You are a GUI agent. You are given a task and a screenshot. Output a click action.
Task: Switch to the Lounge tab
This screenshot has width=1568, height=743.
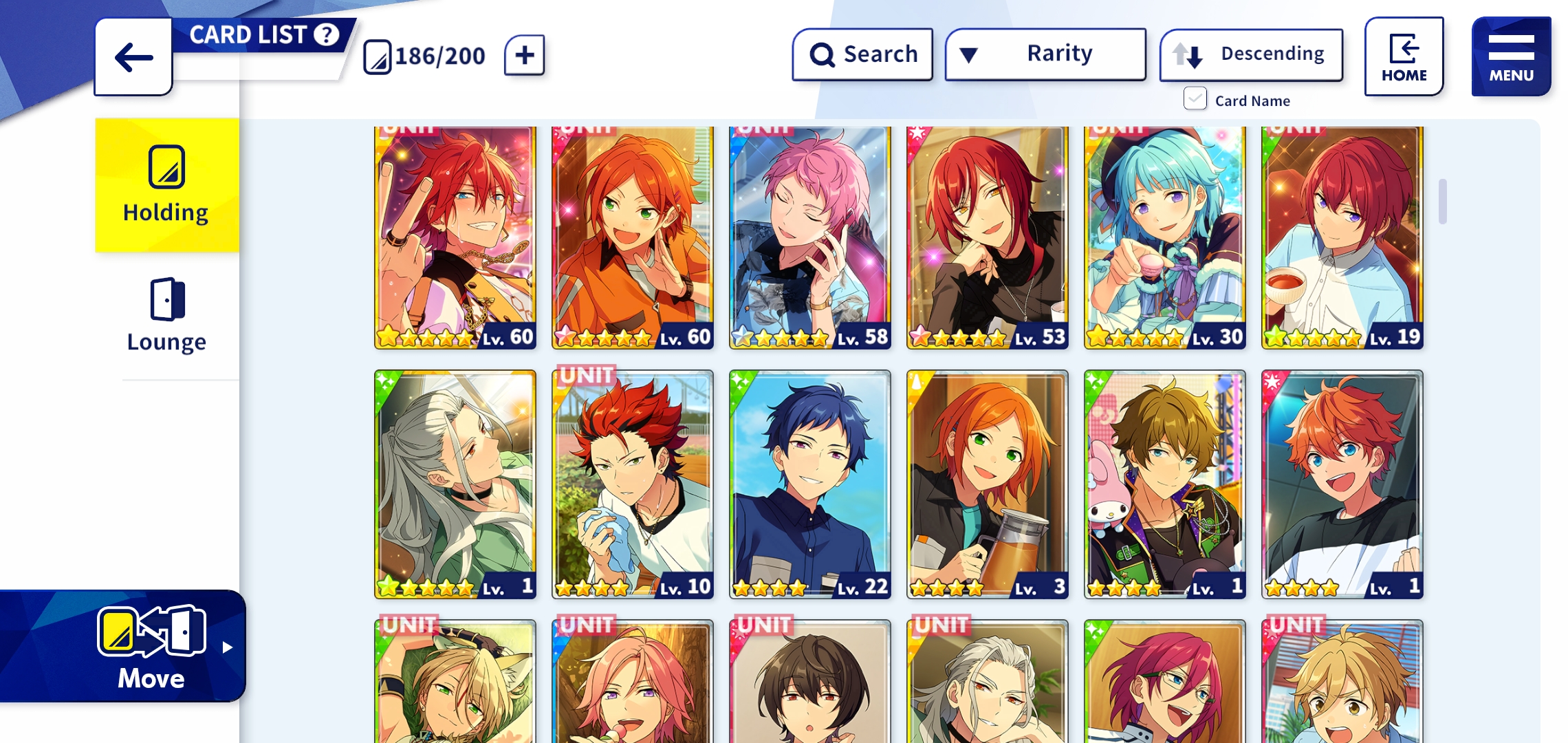point(166,316)
